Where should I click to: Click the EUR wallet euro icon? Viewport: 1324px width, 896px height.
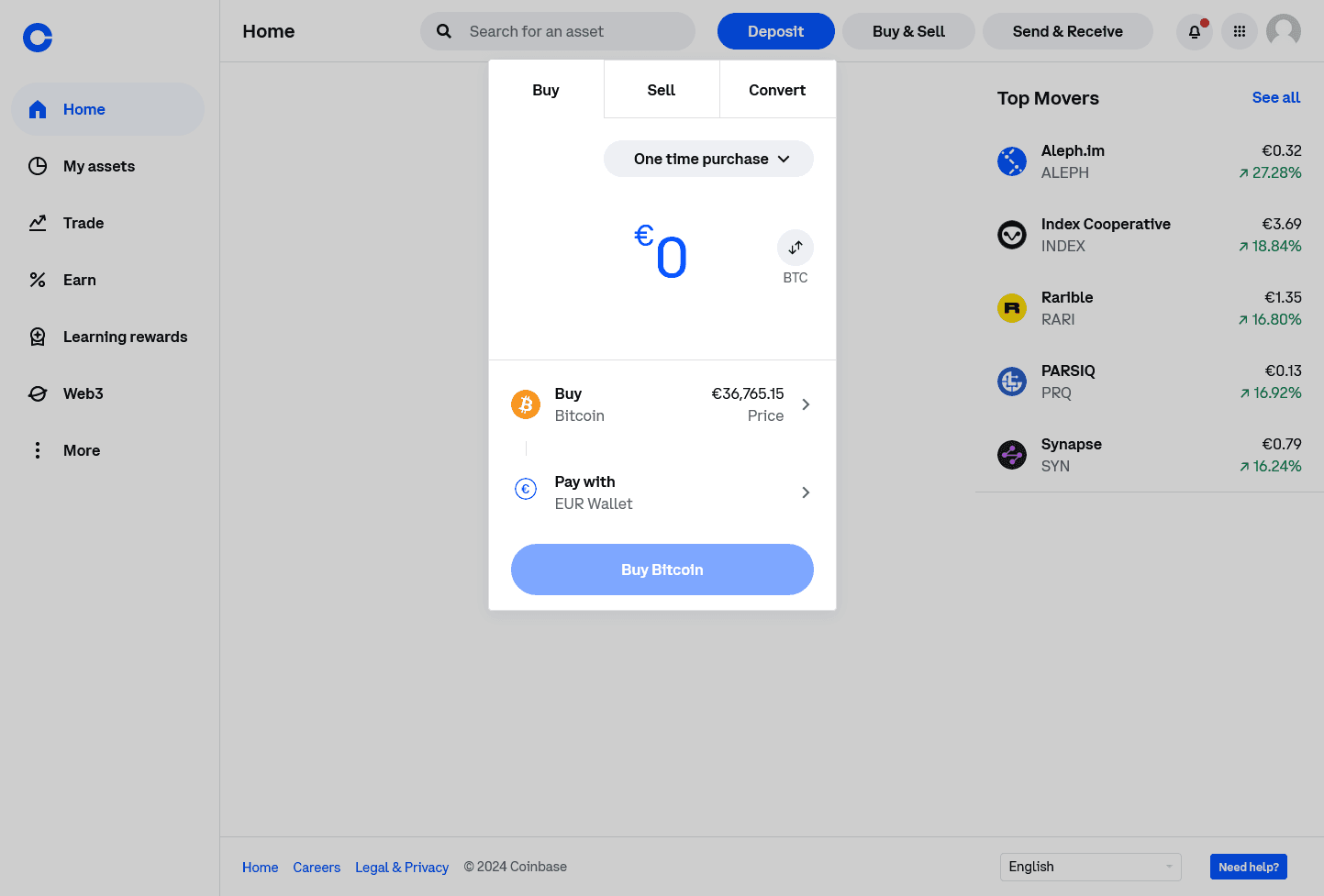tap(526, 489)
